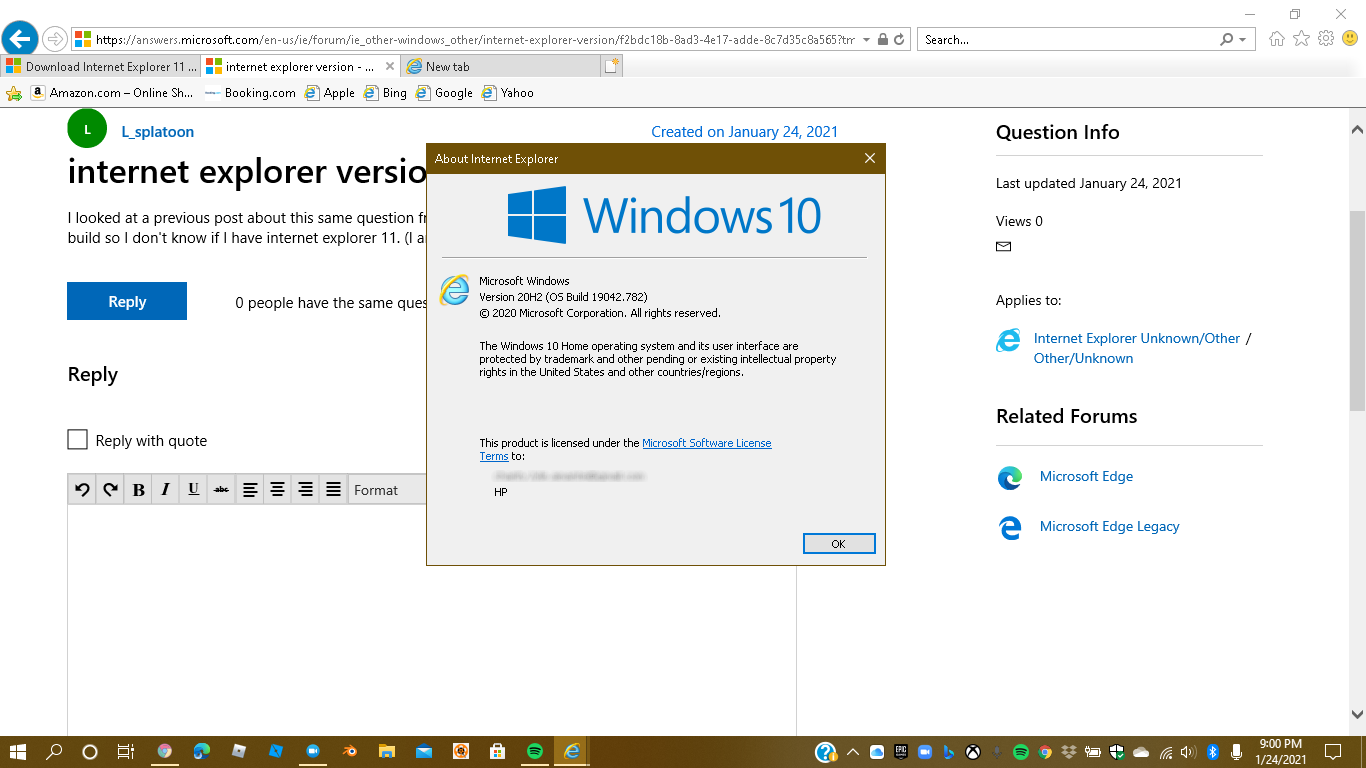Viewport: 1366px width, 768px height.
Task: Open the Tools gear menu
Action: [x=1326, y=39]
